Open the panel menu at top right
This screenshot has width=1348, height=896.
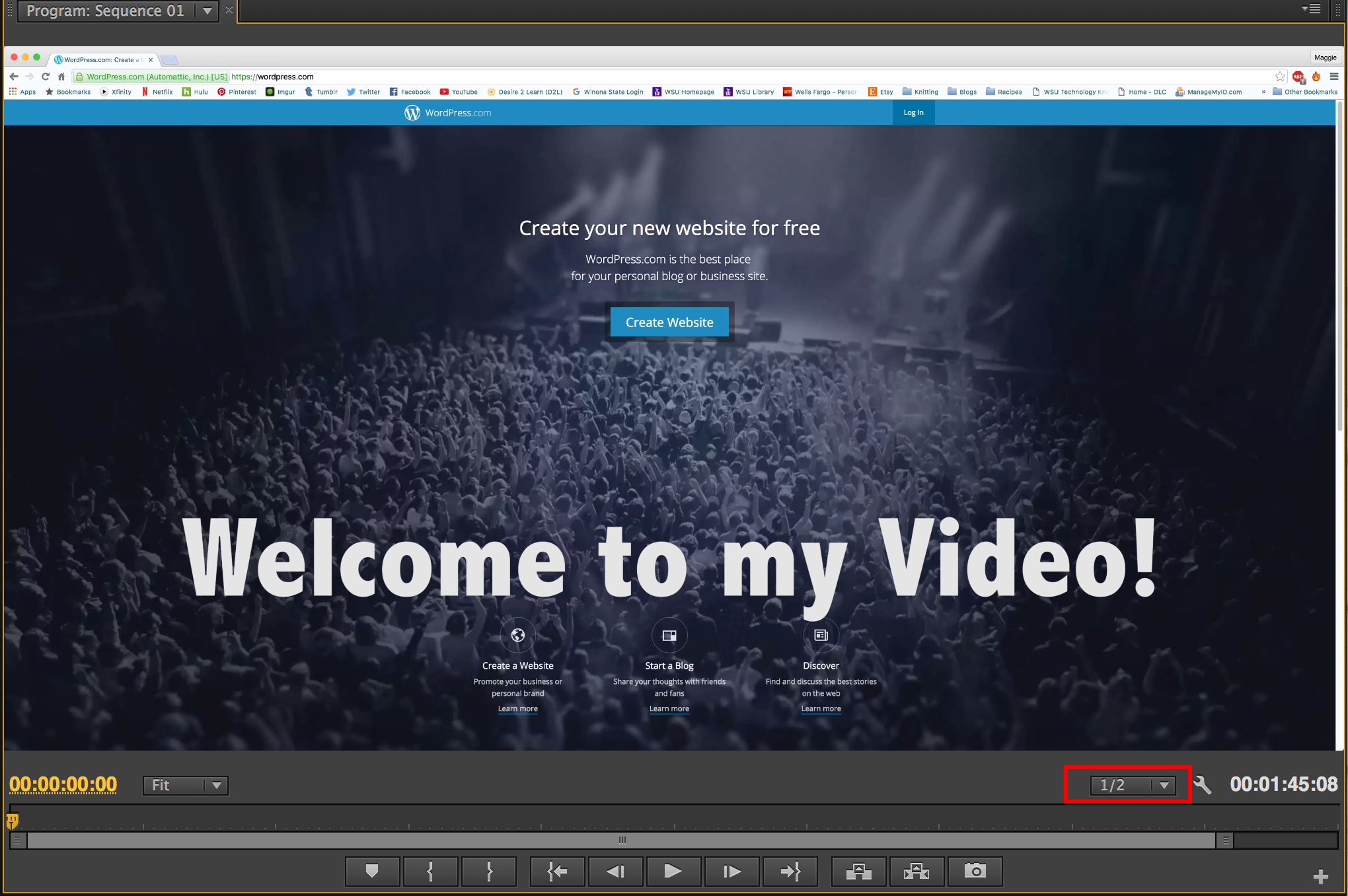(x=1311, y=9)
